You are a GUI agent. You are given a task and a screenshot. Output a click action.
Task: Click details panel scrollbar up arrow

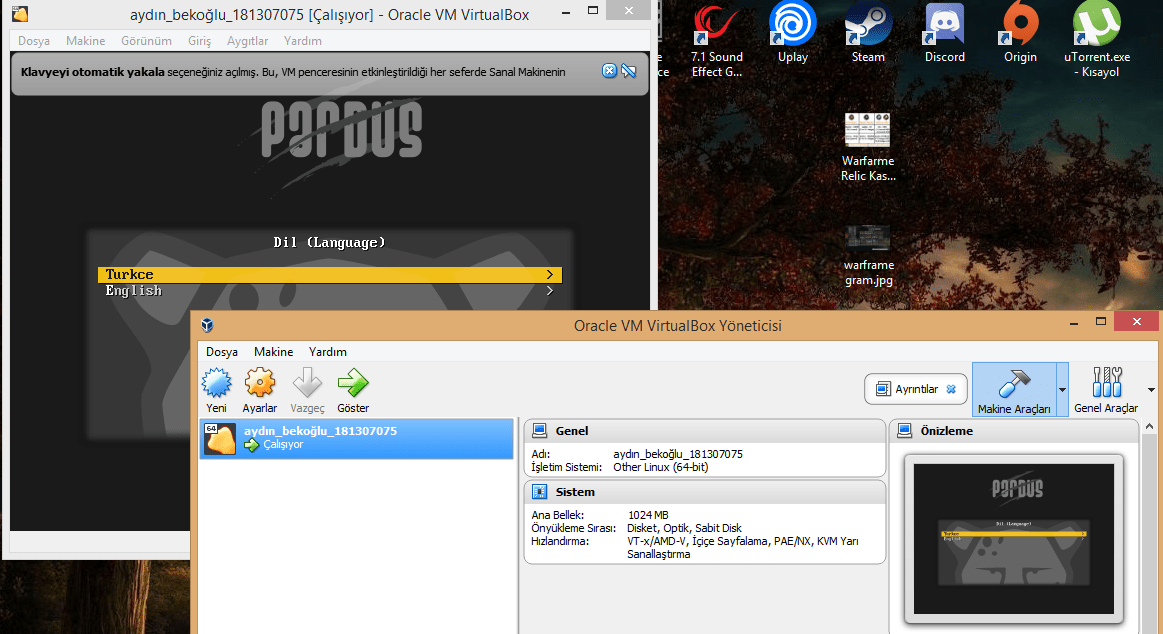pos(1150,426)
